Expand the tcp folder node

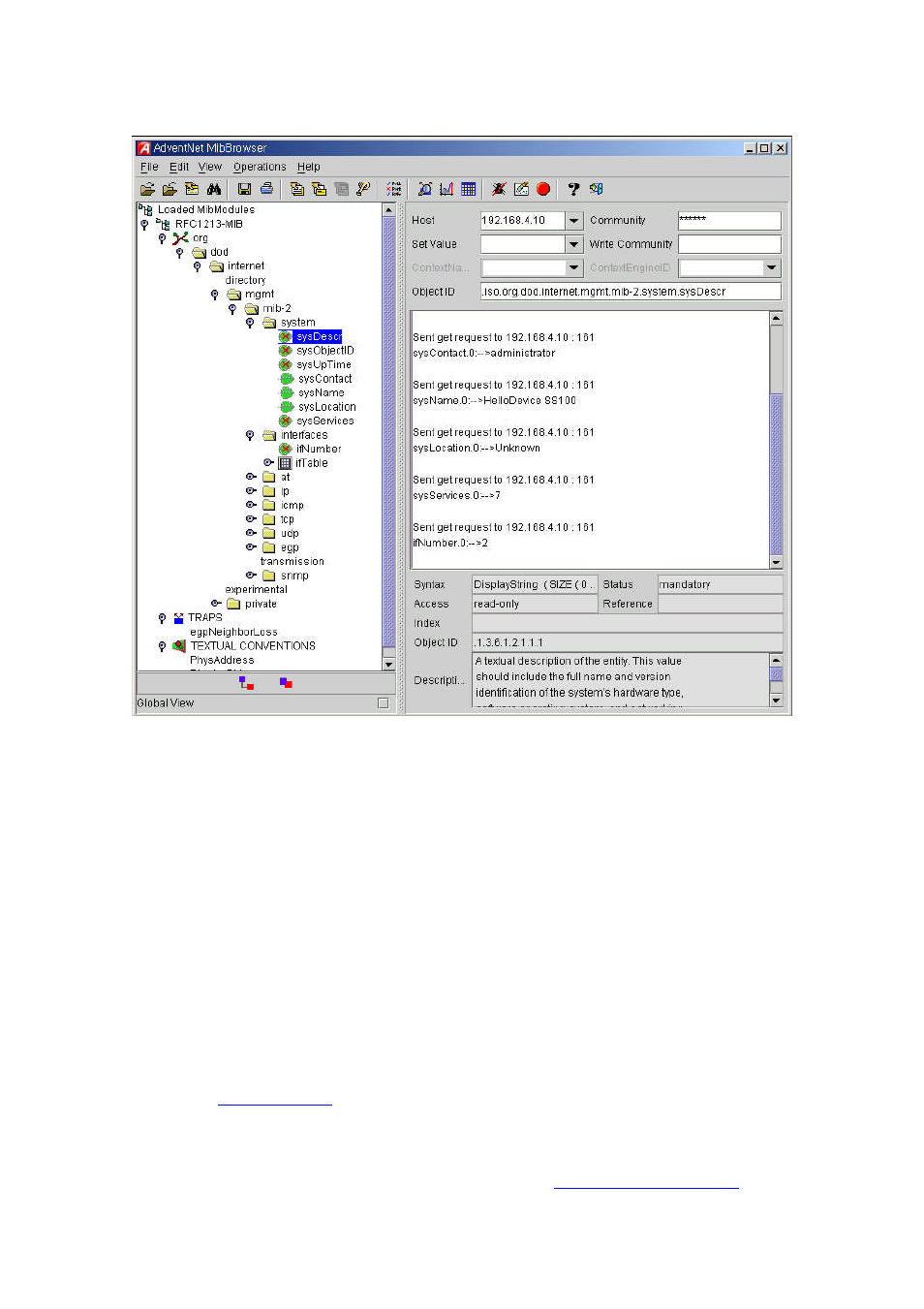251,519
